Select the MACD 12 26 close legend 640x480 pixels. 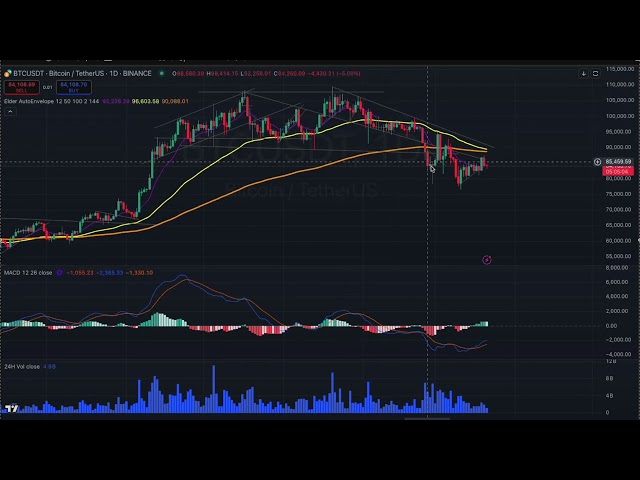point(28,273)
